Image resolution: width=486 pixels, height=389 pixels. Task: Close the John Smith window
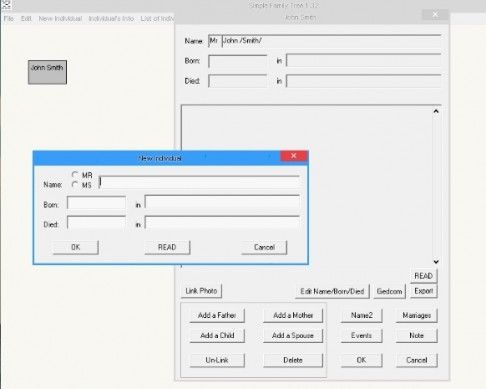pyautogui.click(x=435, y=14)
